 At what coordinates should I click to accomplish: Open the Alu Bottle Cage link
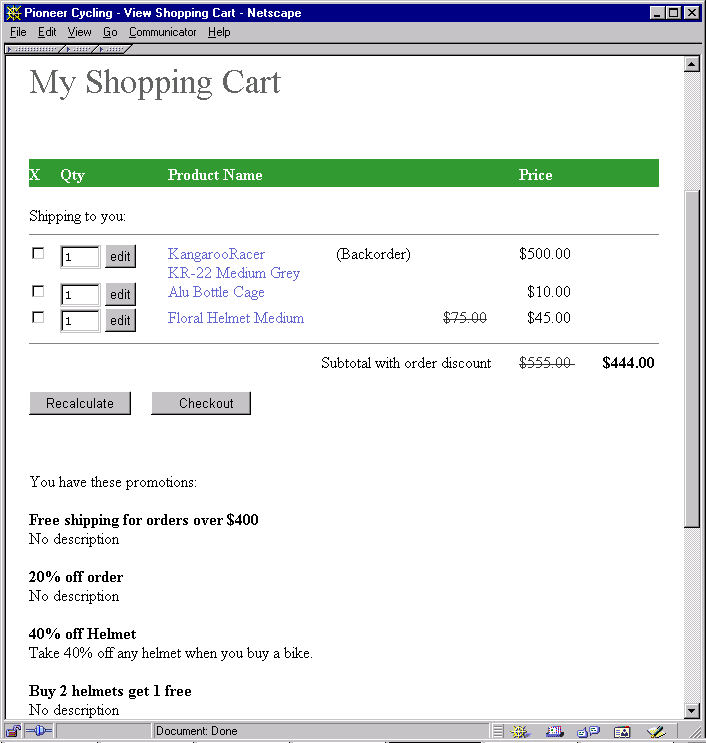[216, 292]
